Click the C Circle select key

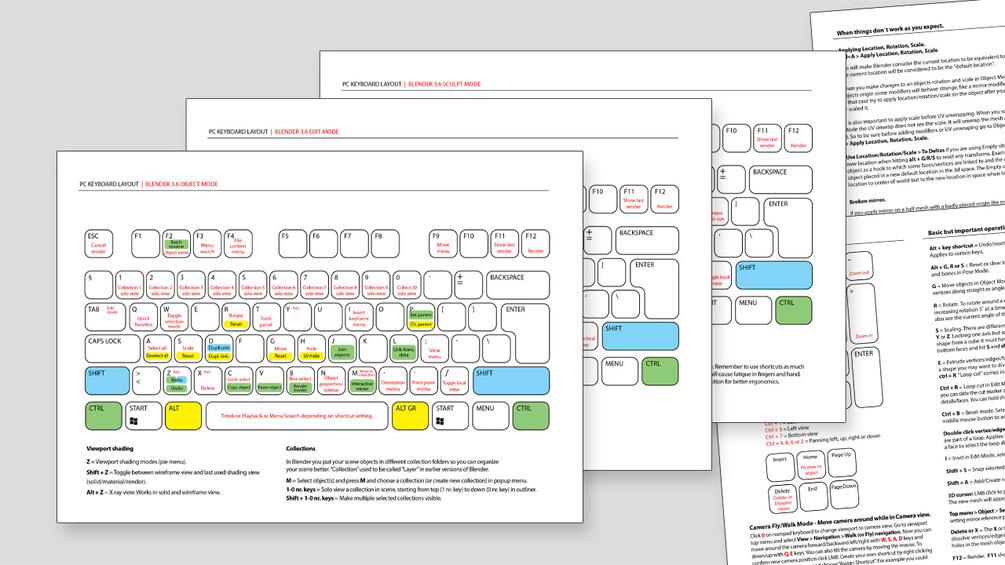click(238, 381)
